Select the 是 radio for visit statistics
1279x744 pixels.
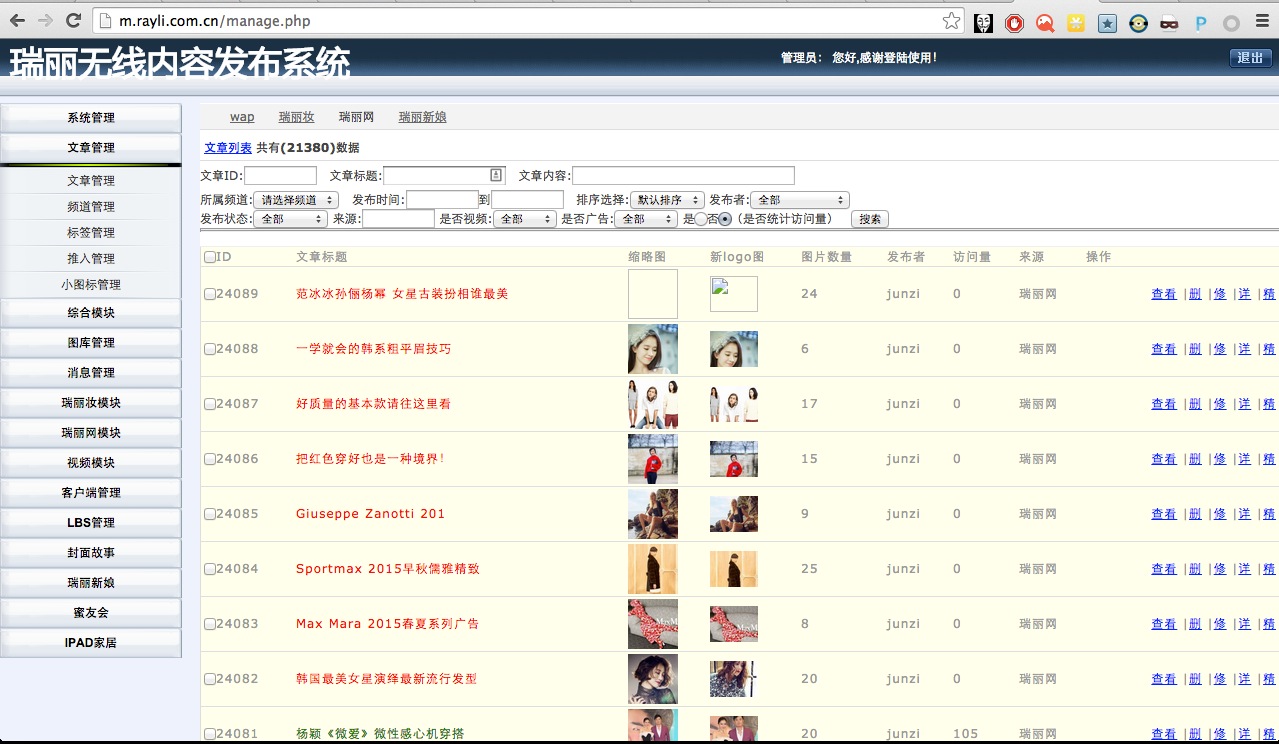coord(700,219)
